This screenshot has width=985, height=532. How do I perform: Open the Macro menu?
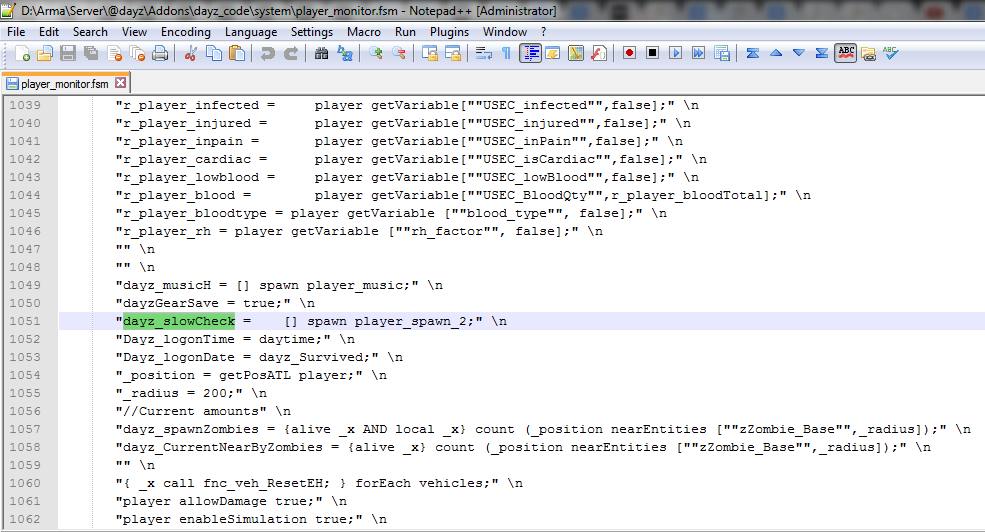point(364,32)
